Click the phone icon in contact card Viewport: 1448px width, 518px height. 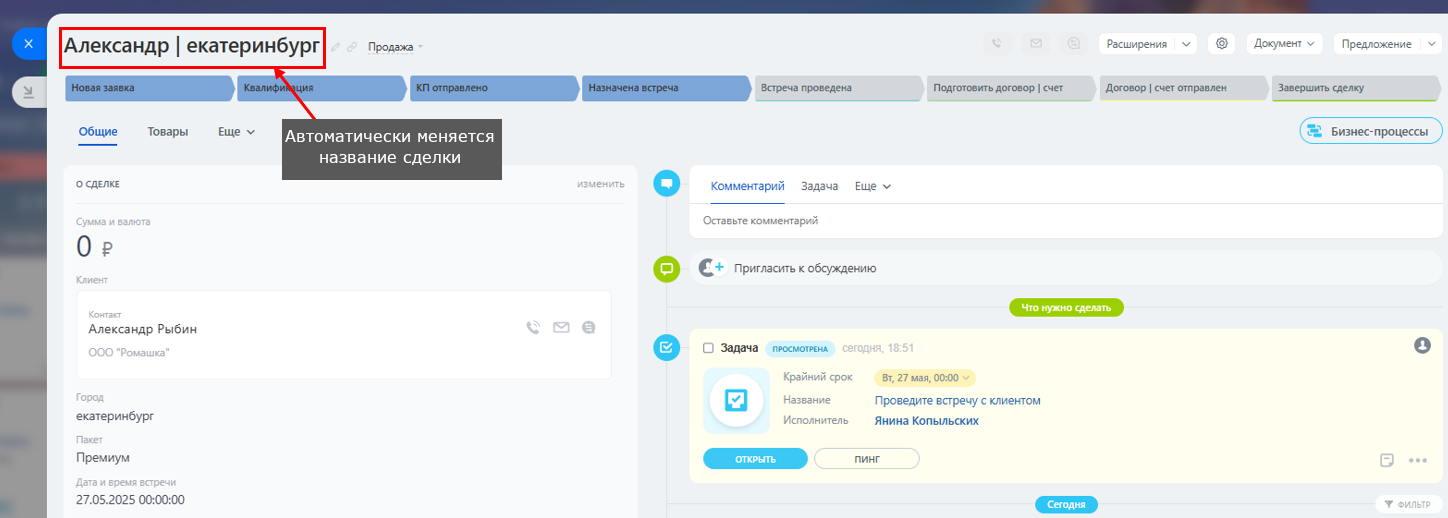coord(533,327)
